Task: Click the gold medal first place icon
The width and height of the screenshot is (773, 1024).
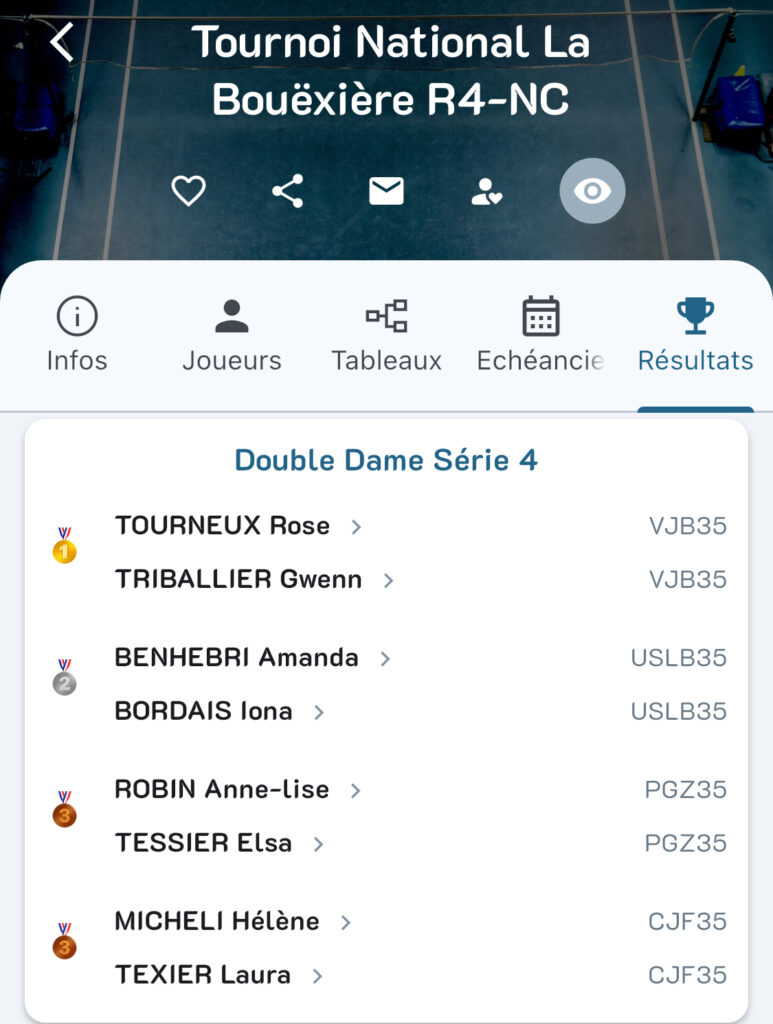Action: click(x=64, y=546)
